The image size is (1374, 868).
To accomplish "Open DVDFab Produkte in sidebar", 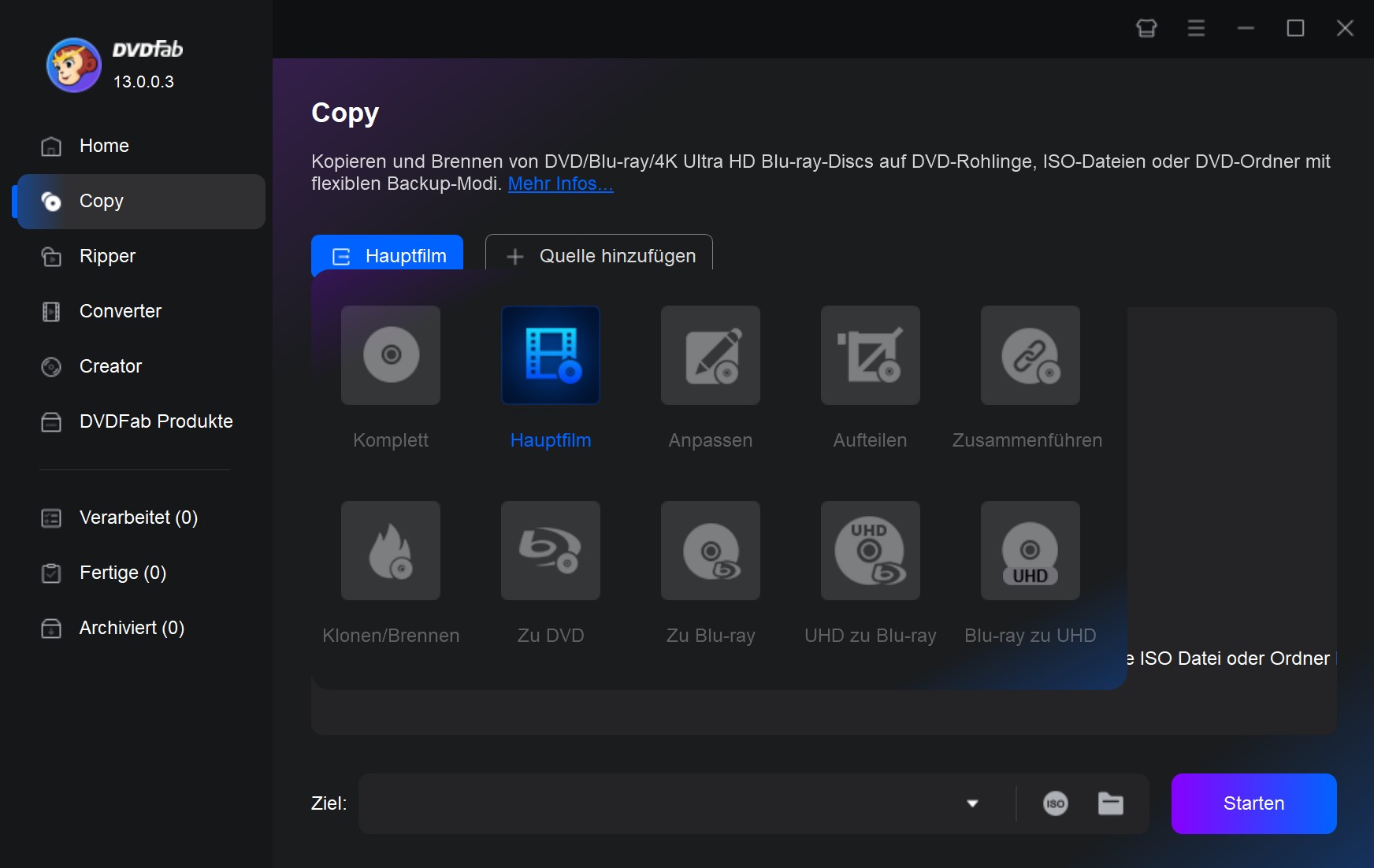I will click(141, 421).
